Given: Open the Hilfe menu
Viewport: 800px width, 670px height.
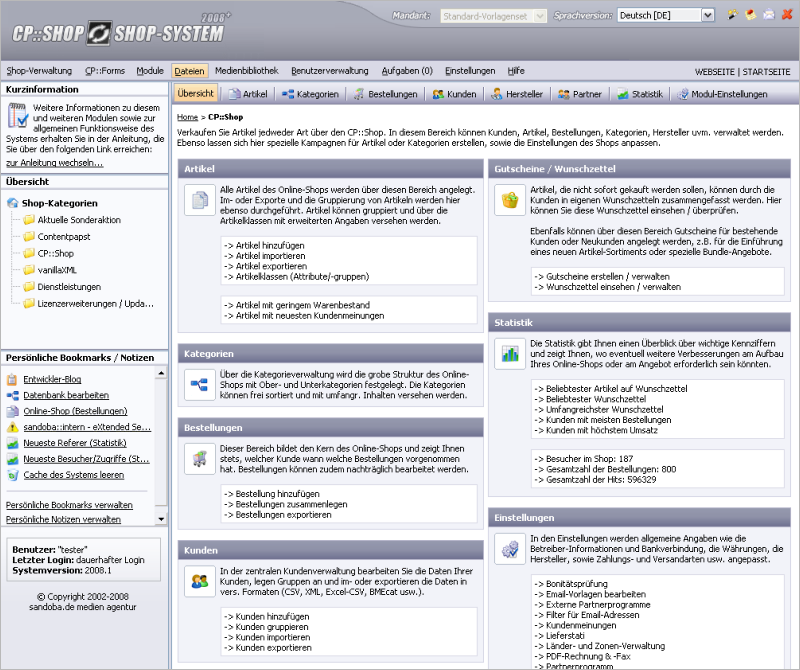Looking at the screenshot, I should 516,71.
